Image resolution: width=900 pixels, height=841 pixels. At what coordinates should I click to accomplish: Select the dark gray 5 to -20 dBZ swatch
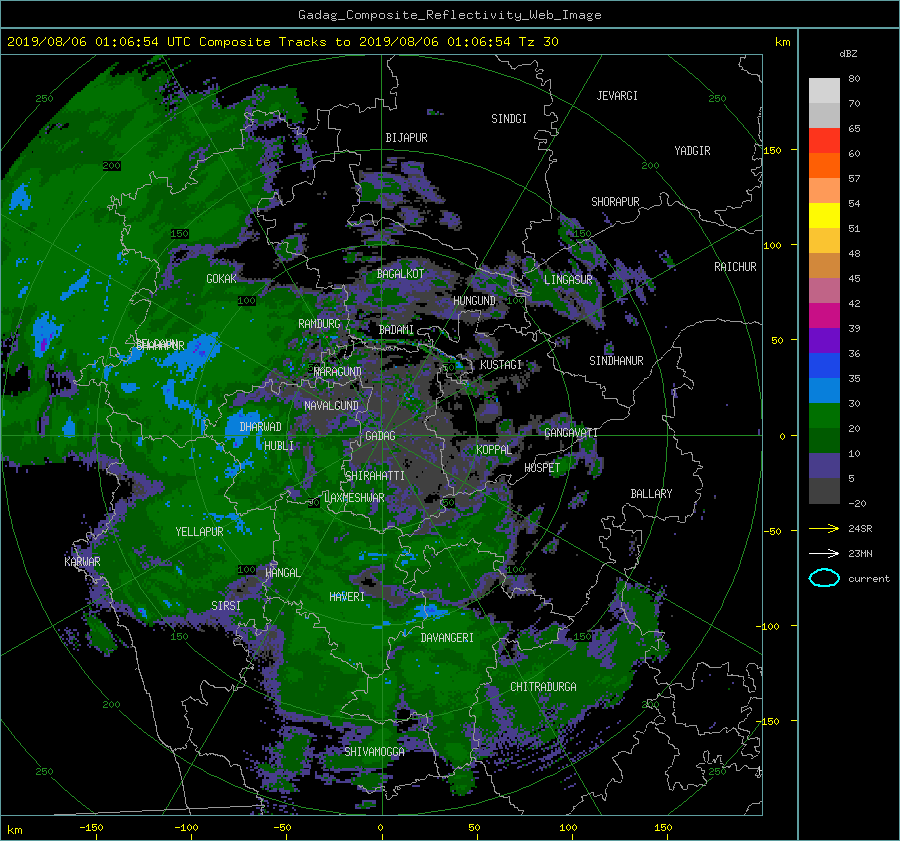pos(824,491)
